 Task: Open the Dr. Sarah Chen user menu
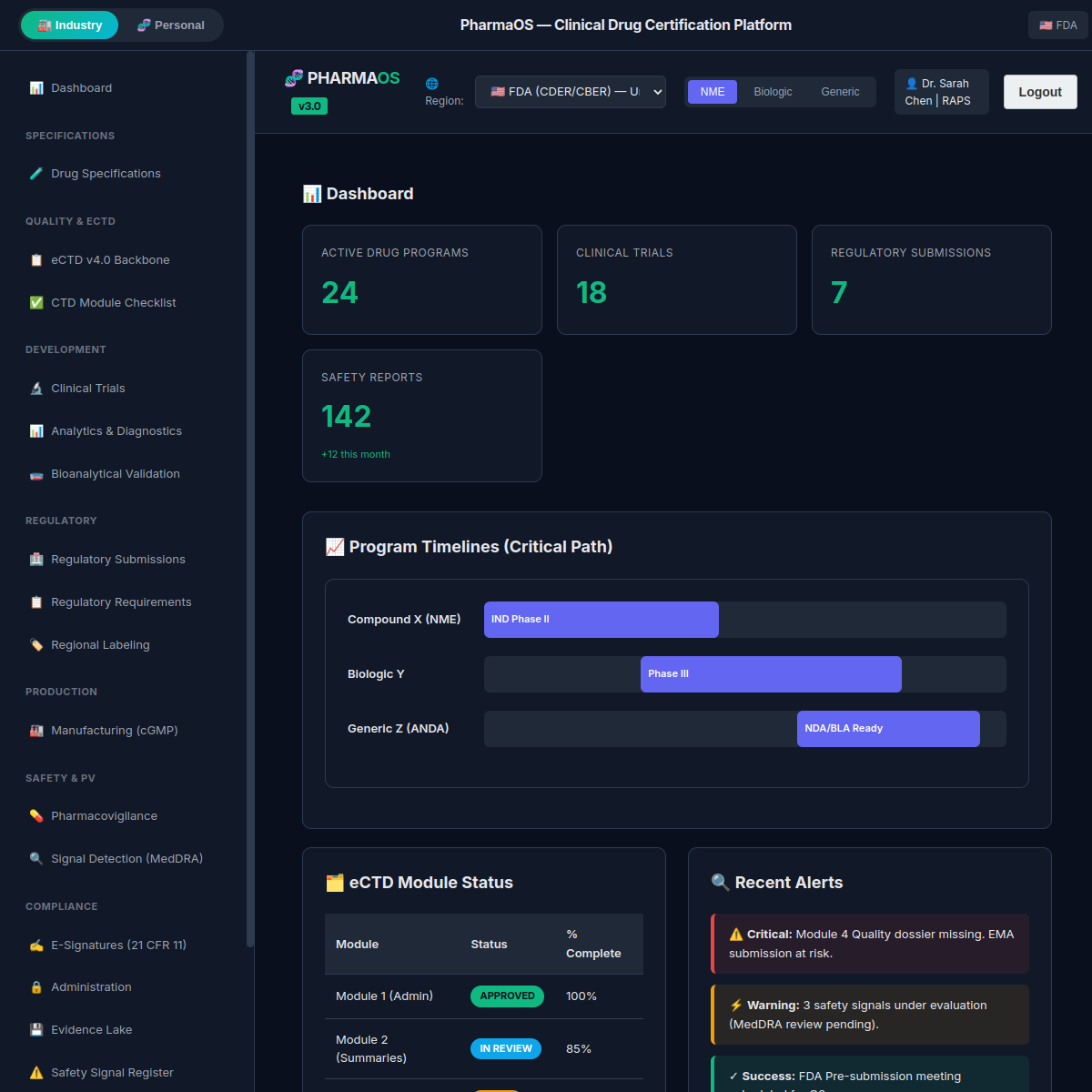tap(941, 92)
